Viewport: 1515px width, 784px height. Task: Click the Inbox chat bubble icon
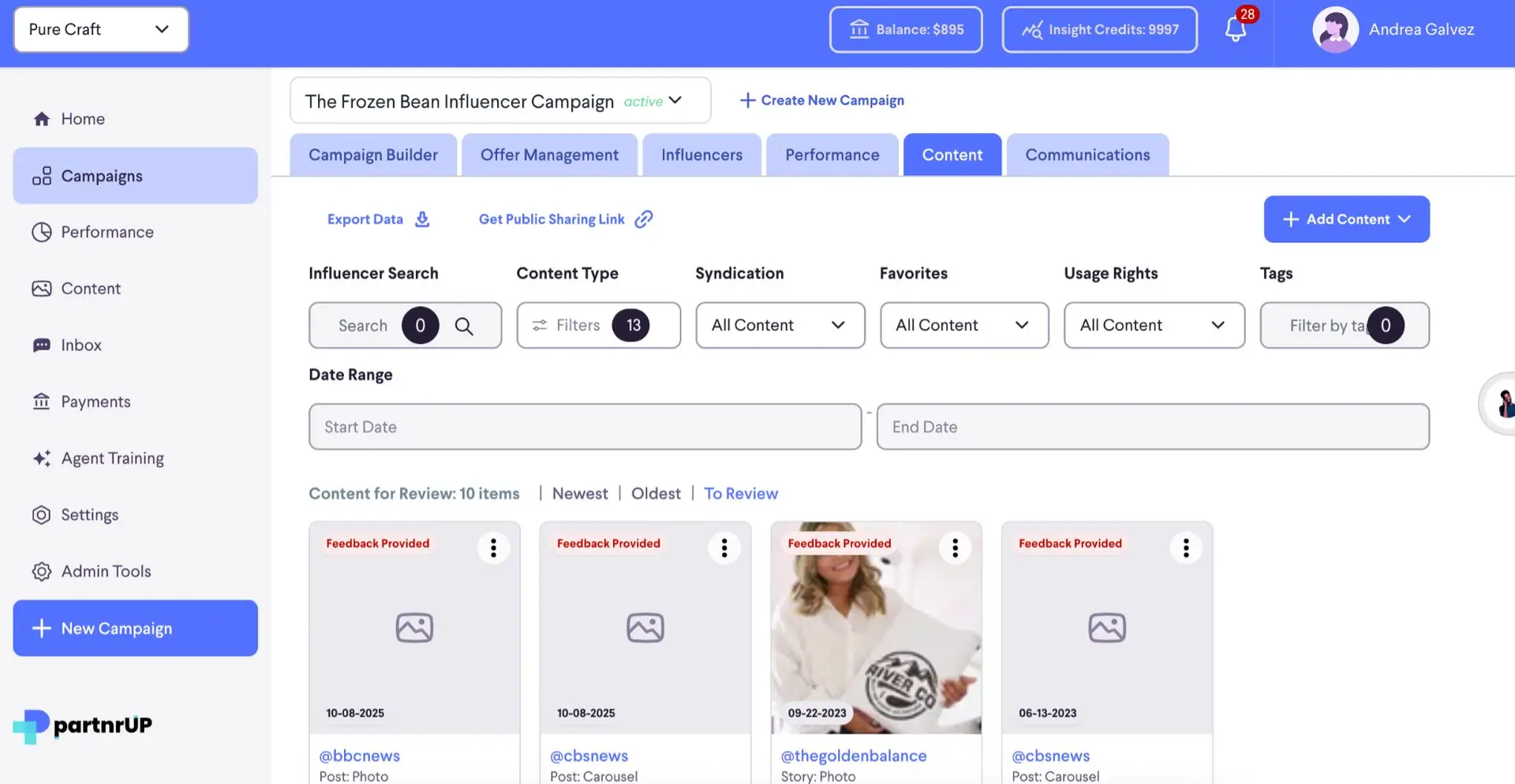click(x=42, y=345)
